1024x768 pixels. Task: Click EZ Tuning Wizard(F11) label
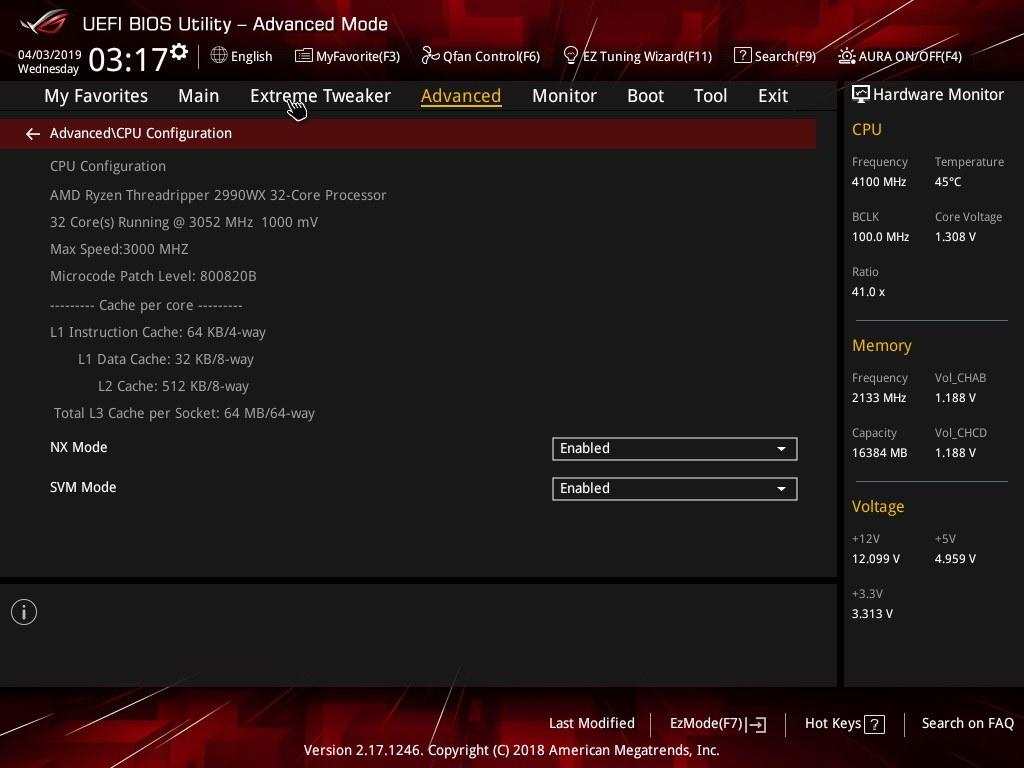(647, 56)
